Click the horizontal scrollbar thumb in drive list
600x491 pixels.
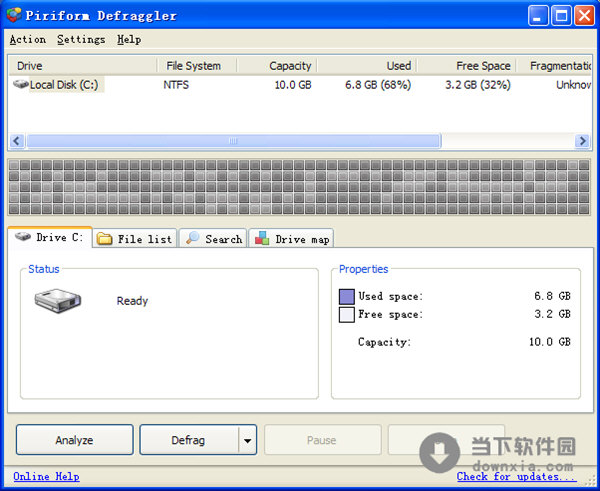pos(233,141)
